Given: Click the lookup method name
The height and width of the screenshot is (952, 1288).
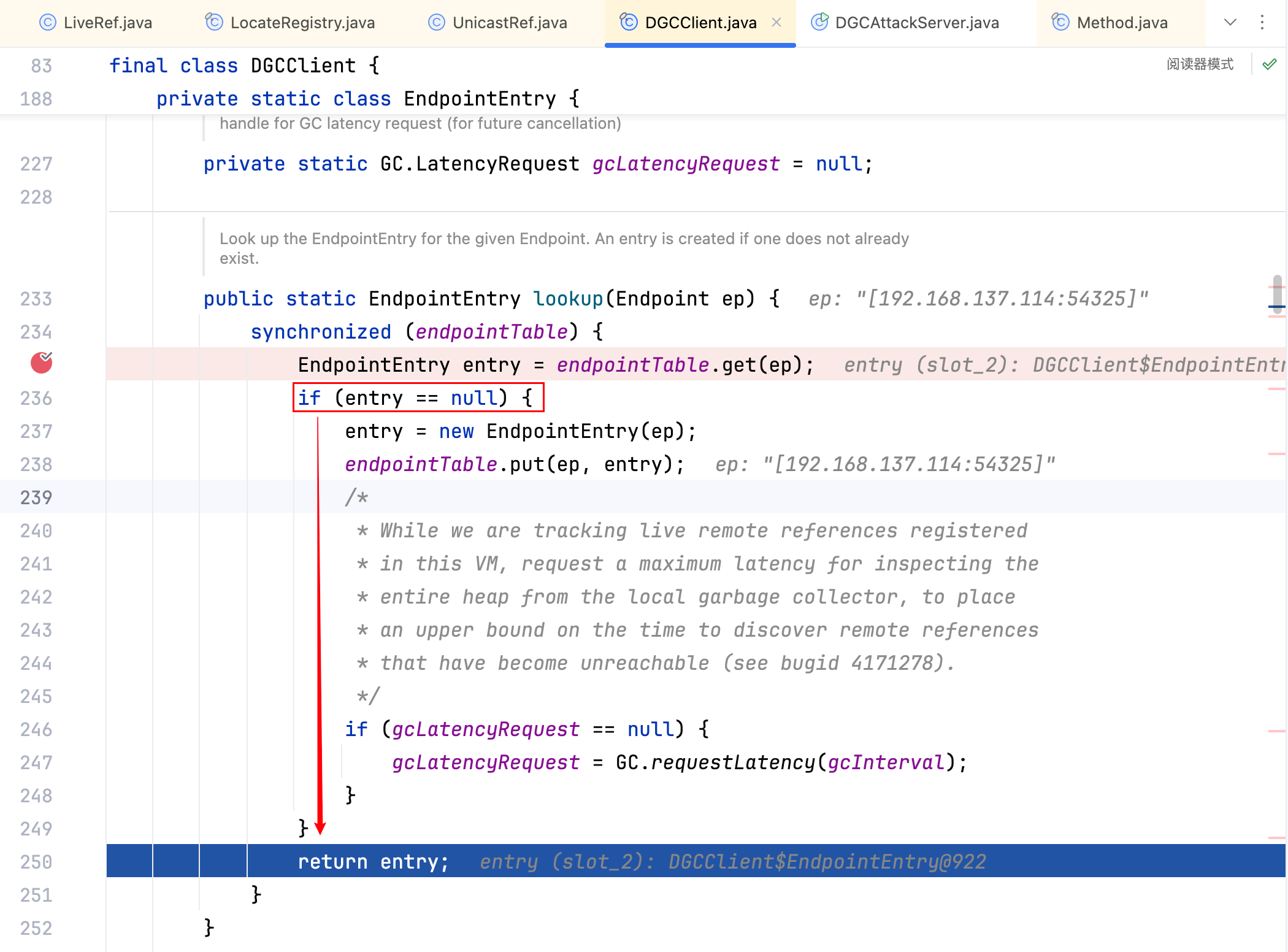Looking at the screenshot, I should pos(568,299).
